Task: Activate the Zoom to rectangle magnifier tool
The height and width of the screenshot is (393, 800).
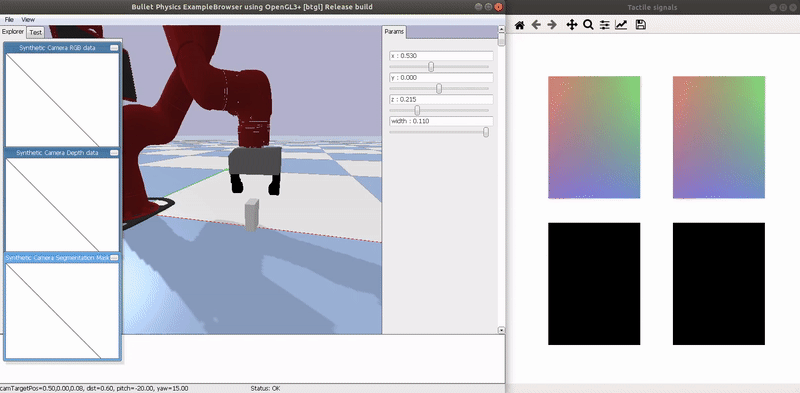Action: coord(588,24)
